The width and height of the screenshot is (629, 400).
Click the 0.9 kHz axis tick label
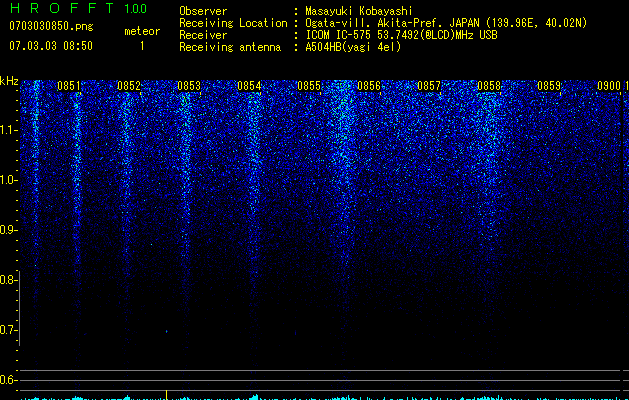click(x=8, y=230)
